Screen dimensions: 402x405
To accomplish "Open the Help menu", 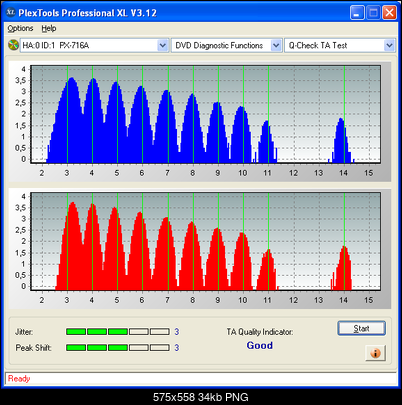I will coord(49,29).
